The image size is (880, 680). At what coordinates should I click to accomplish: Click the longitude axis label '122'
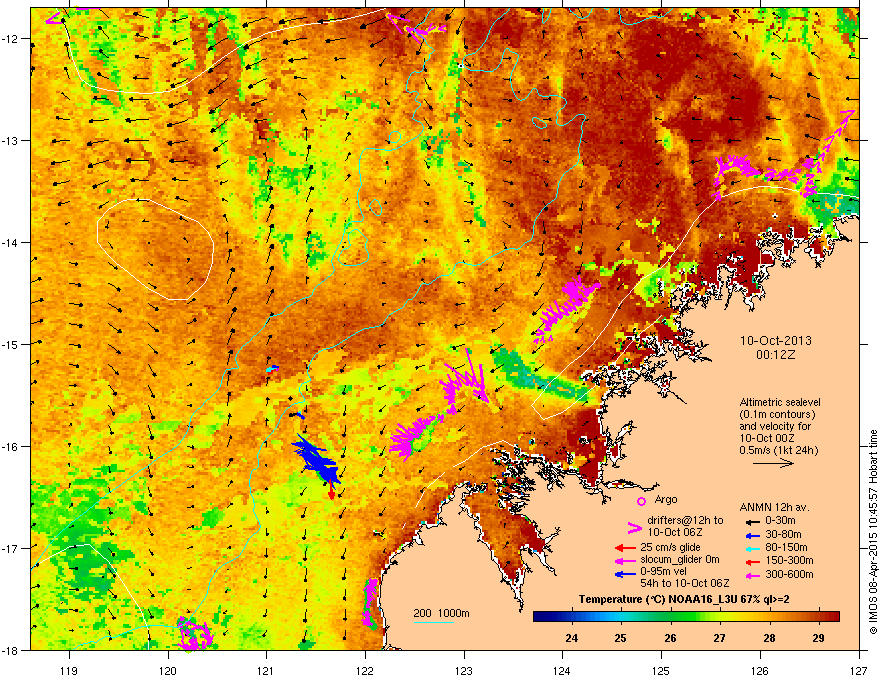365,670
